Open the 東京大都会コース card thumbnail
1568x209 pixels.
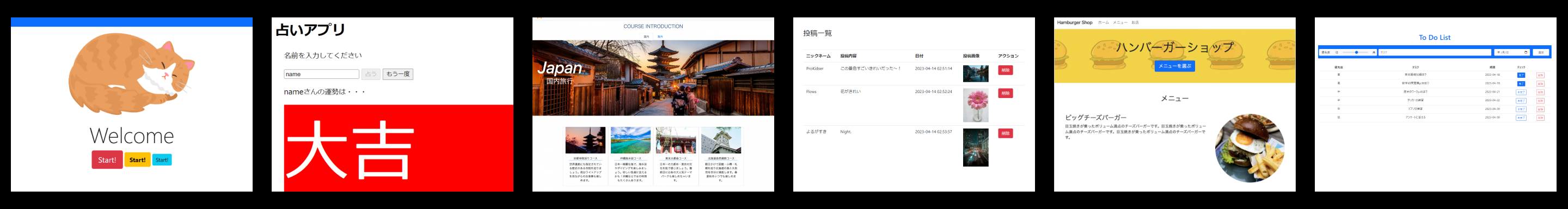point(676,140)
